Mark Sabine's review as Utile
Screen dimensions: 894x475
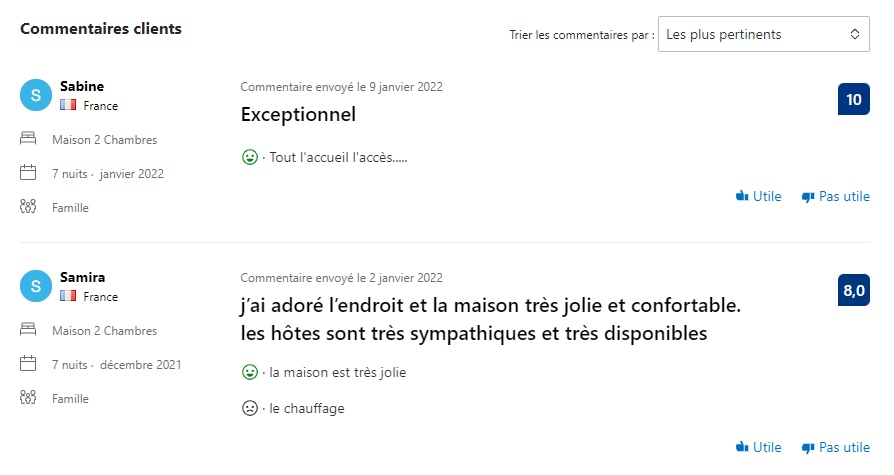click(758, 197)
